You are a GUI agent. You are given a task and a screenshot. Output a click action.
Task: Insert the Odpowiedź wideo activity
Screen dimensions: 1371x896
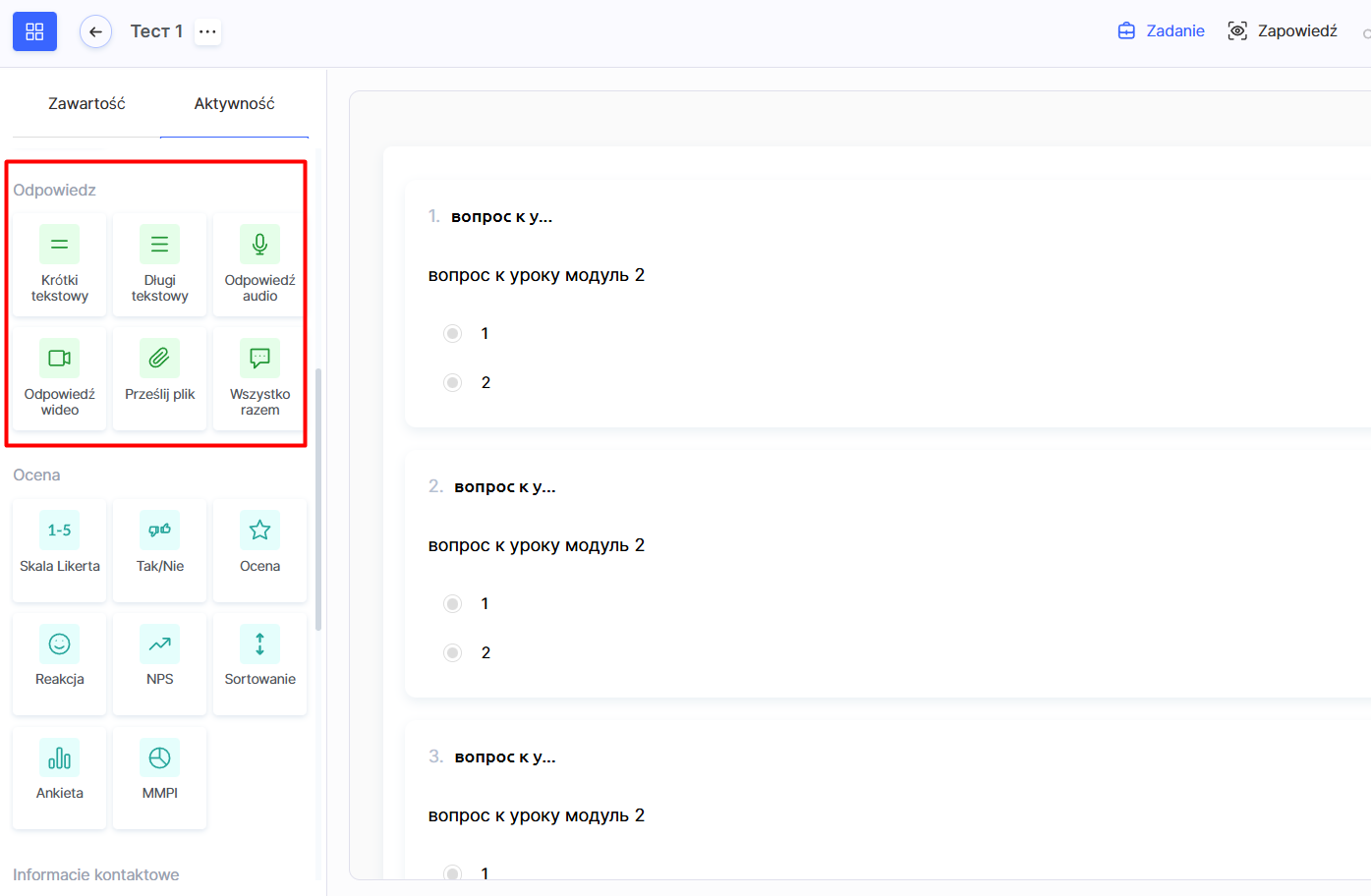pyautogui.click(x=59, y=378)
